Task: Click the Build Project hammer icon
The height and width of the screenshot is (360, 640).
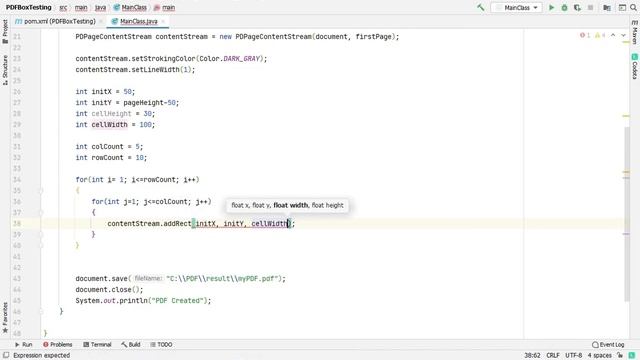Action: pos(480,7)
